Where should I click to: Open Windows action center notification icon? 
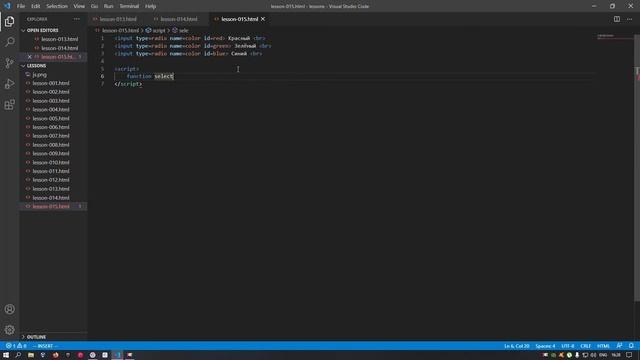coord(629,355)
